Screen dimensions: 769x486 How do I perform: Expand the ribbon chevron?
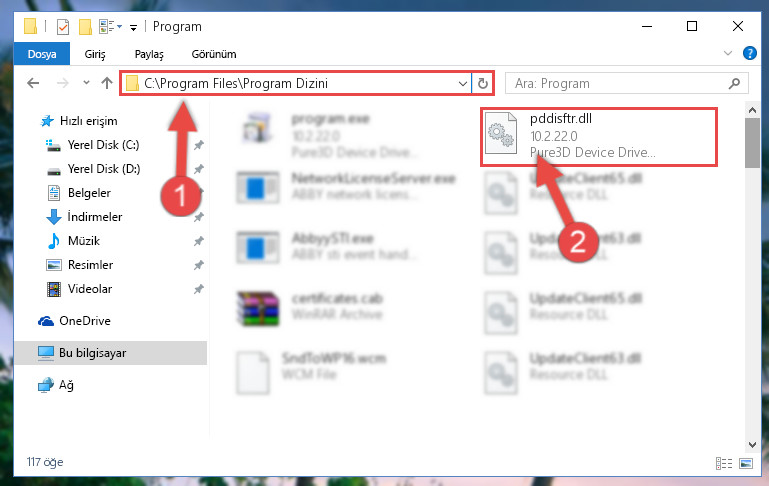[x=728, y=53]
